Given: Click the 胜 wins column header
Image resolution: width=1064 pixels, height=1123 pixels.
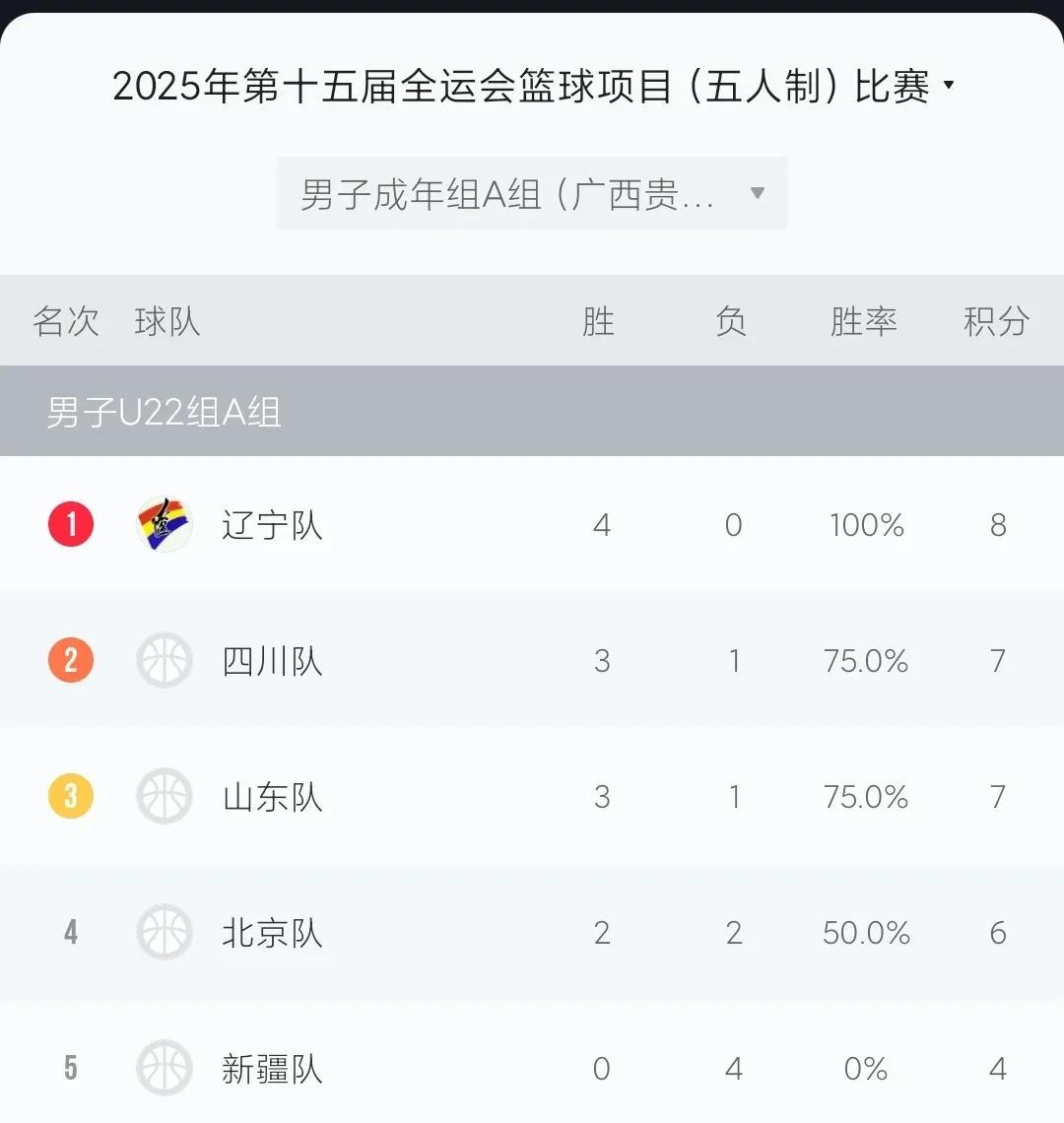Looking at the screenshot, I should (x=598, y=321).
